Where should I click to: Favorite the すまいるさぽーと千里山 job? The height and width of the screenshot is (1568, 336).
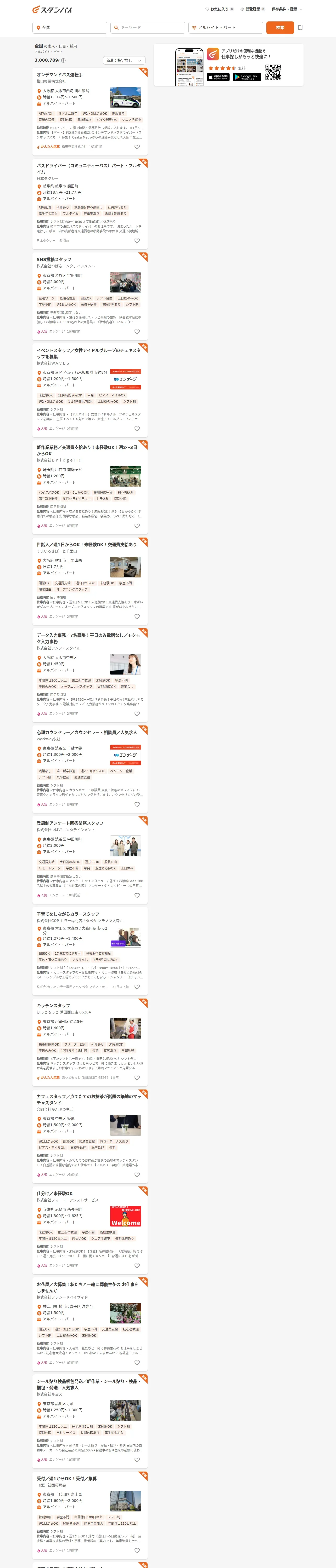click(x=137, y=616)
